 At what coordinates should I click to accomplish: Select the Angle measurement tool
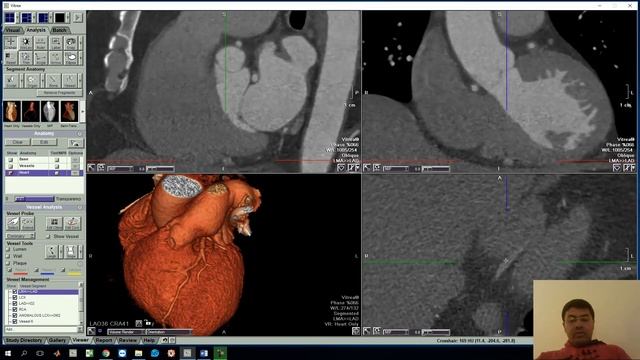click(40, 58)
